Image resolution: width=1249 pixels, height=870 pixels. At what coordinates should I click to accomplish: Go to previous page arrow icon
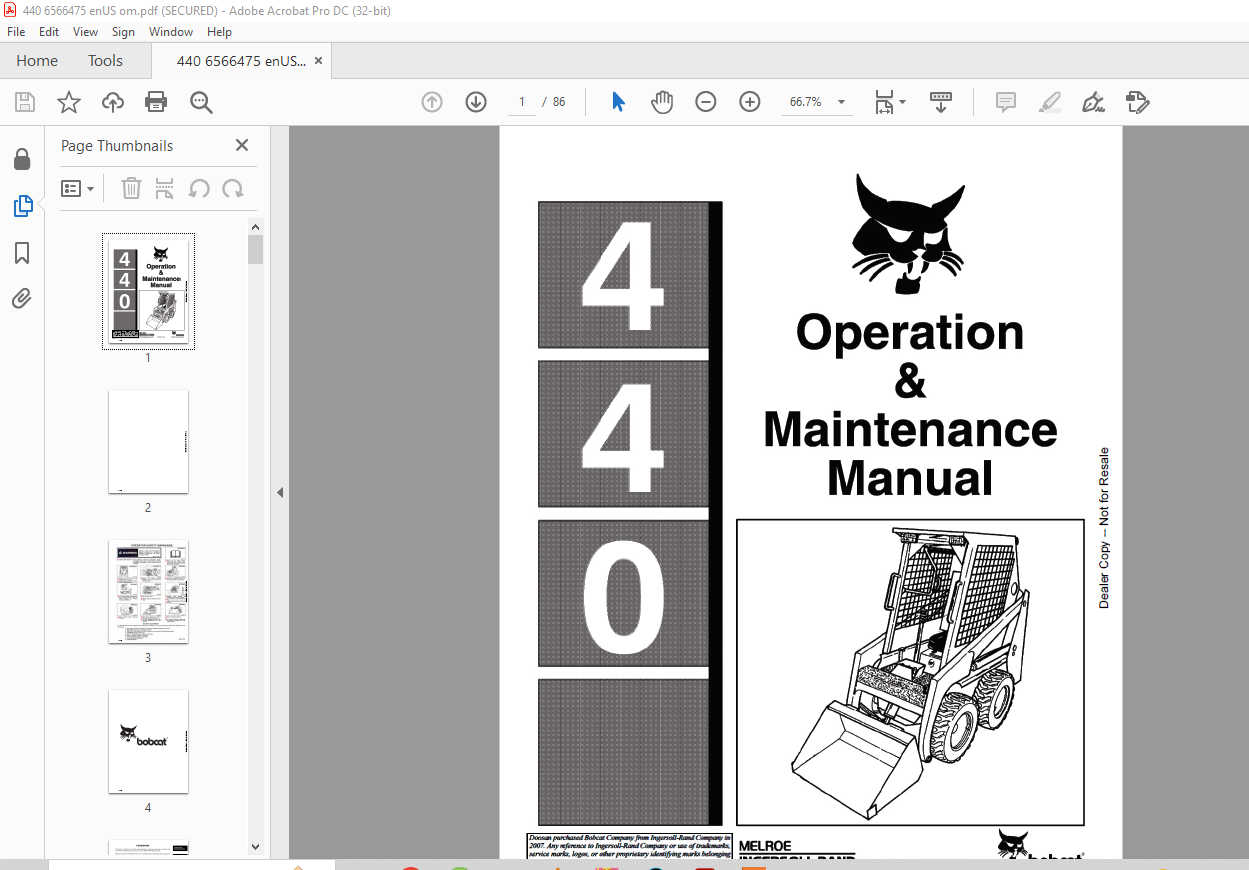coord(432,102)
